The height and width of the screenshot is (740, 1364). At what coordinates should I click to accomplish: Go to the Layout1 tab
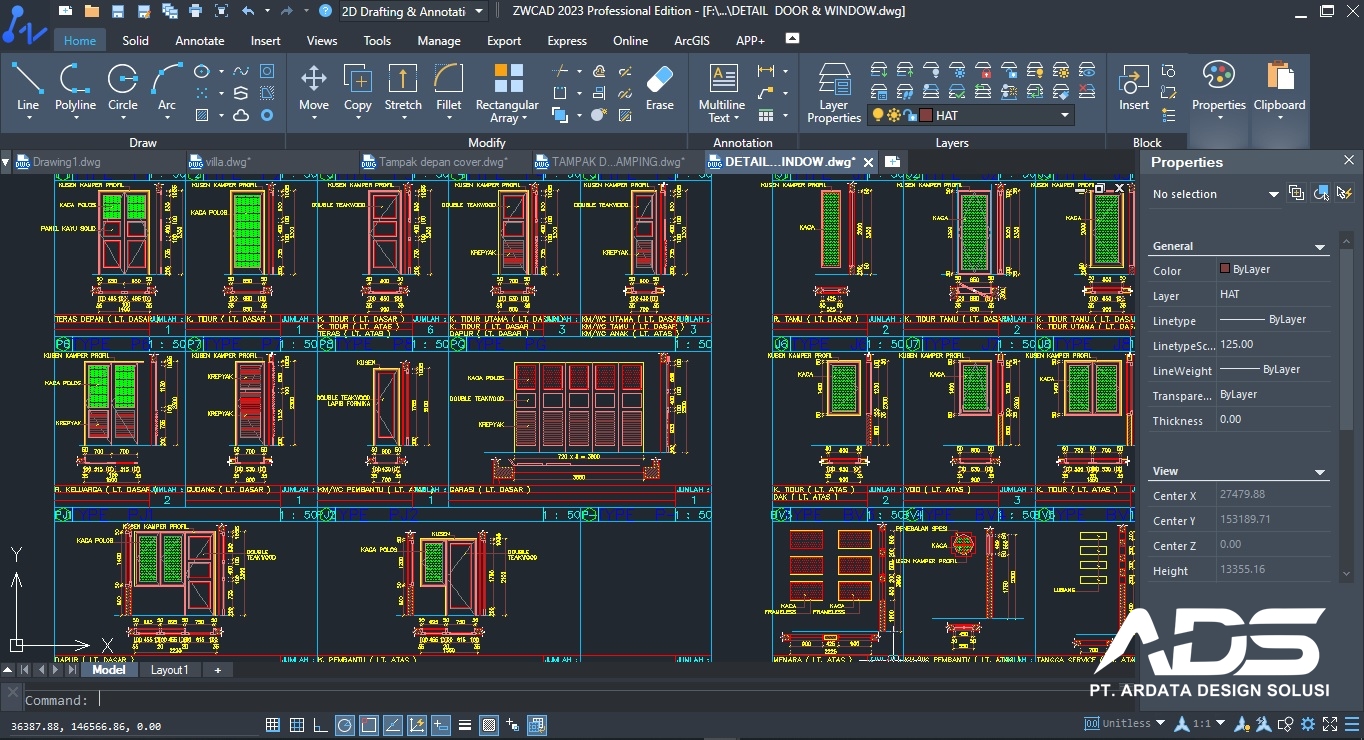(x=169, y=670)
